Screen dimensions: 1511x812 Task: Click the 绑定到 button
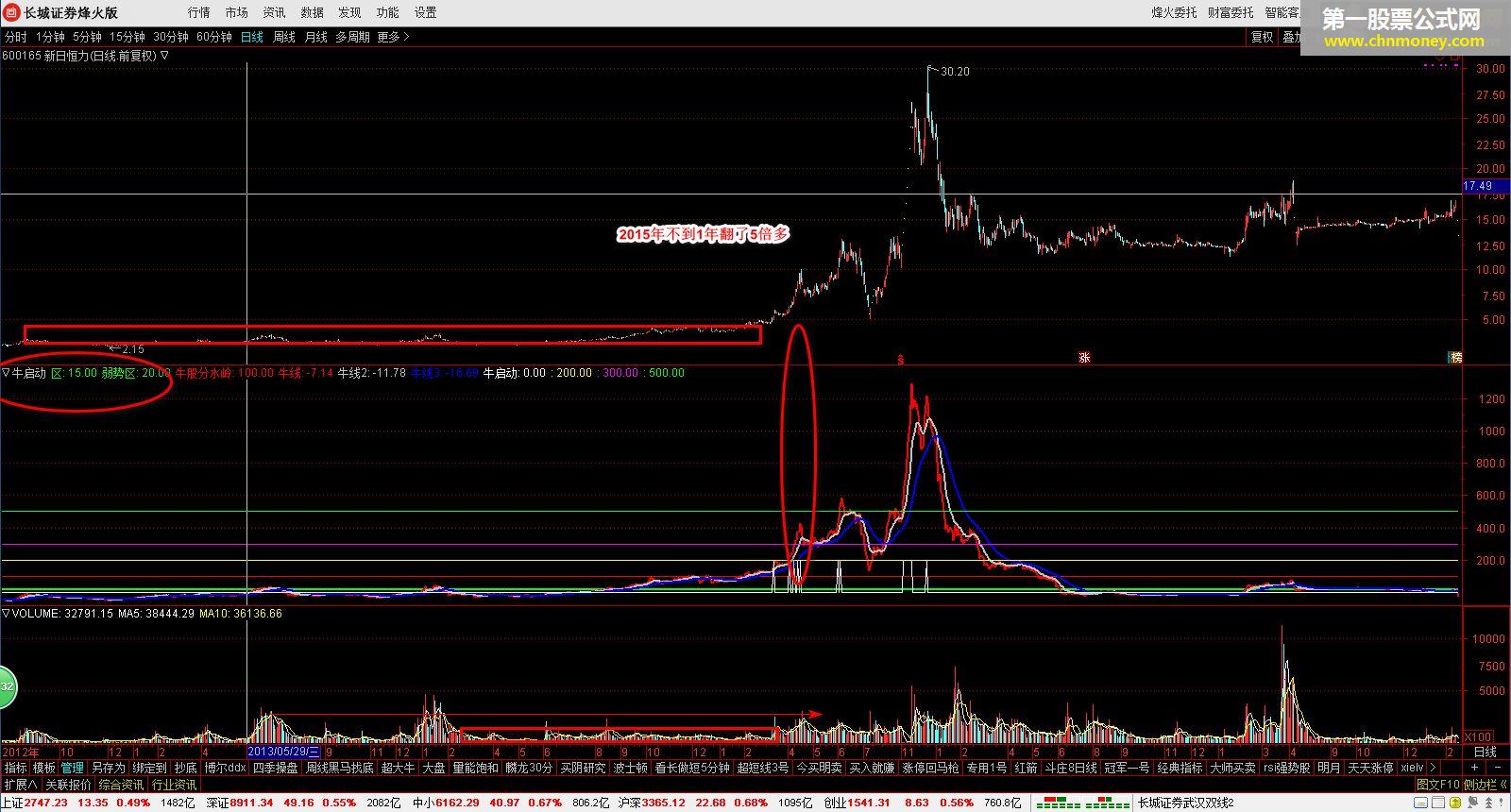149,768
